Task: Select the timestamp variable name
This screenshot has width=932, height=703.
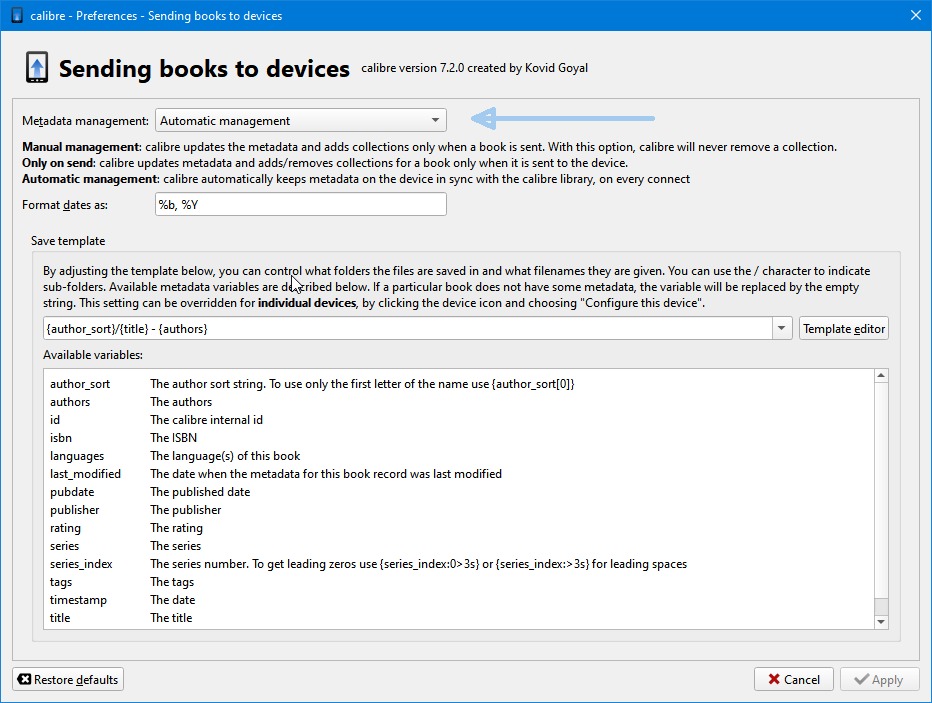Action: point(78,600)
